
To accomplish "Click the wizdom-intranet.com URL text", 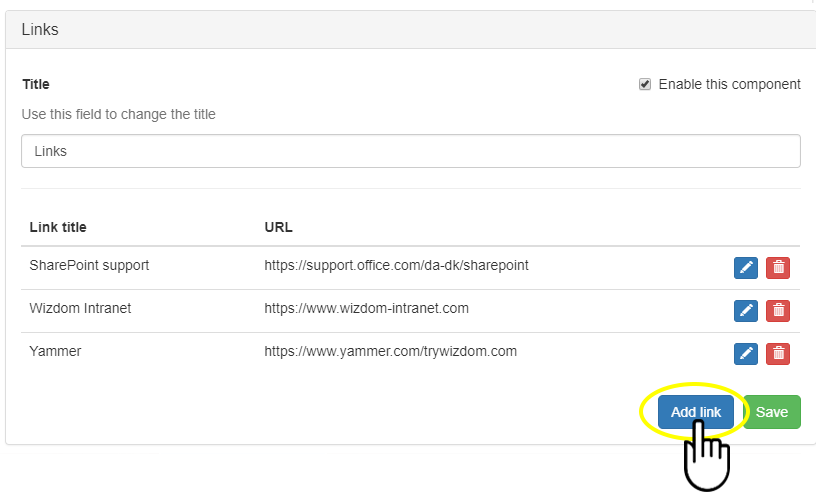I will tap(366, 308).
